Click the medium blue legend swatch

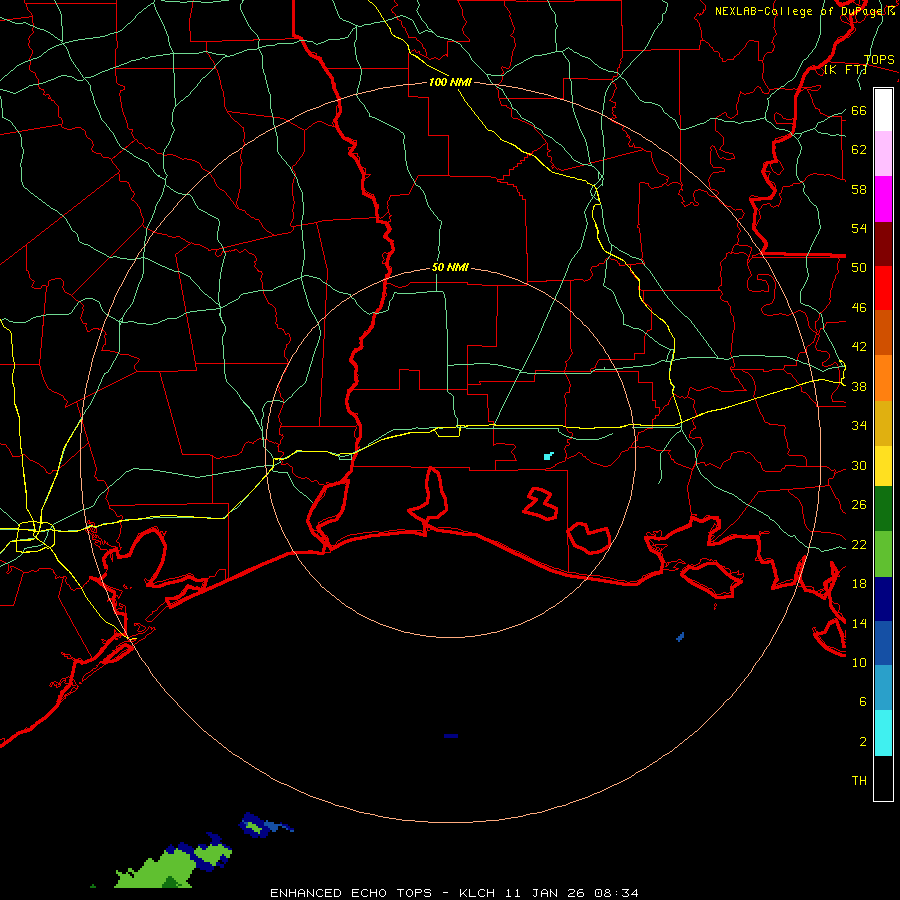[x=883, y=643]
